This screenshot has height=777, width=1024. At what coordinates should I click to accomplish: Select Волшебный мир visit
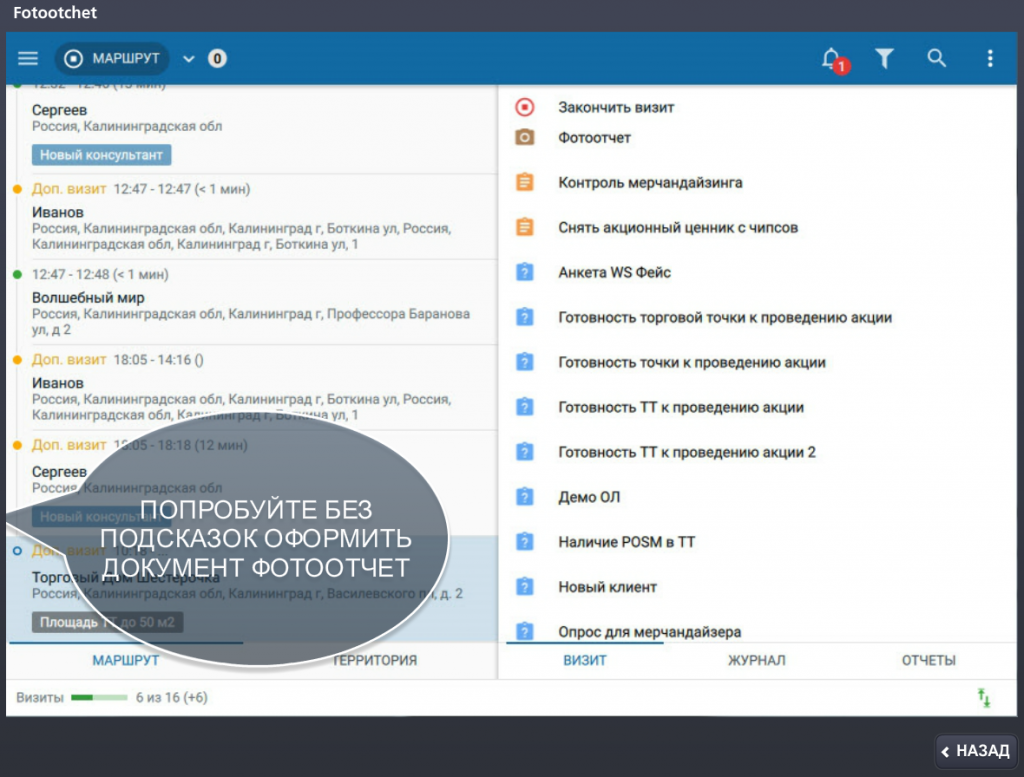252,302
